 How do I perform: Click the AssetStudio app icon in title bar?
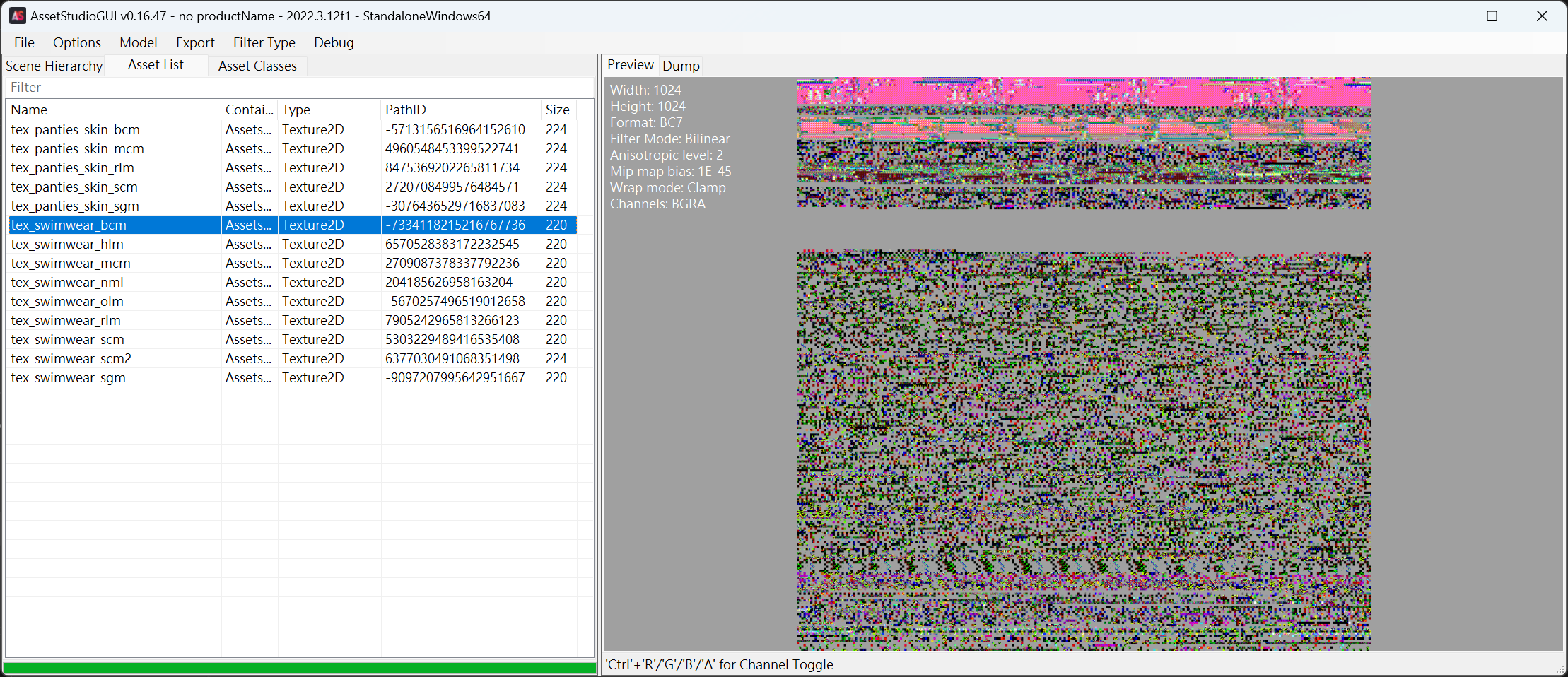(x=18, y=16)
